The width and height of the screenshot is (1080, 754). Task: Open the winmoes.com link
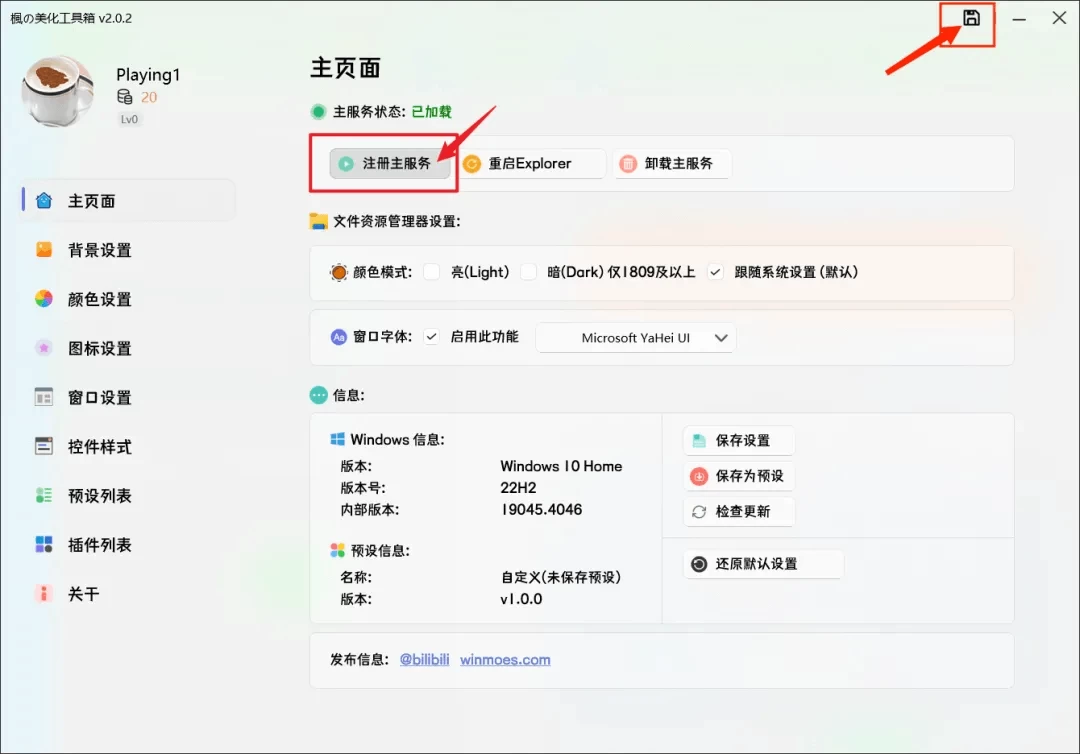click(x=506, y=660)
